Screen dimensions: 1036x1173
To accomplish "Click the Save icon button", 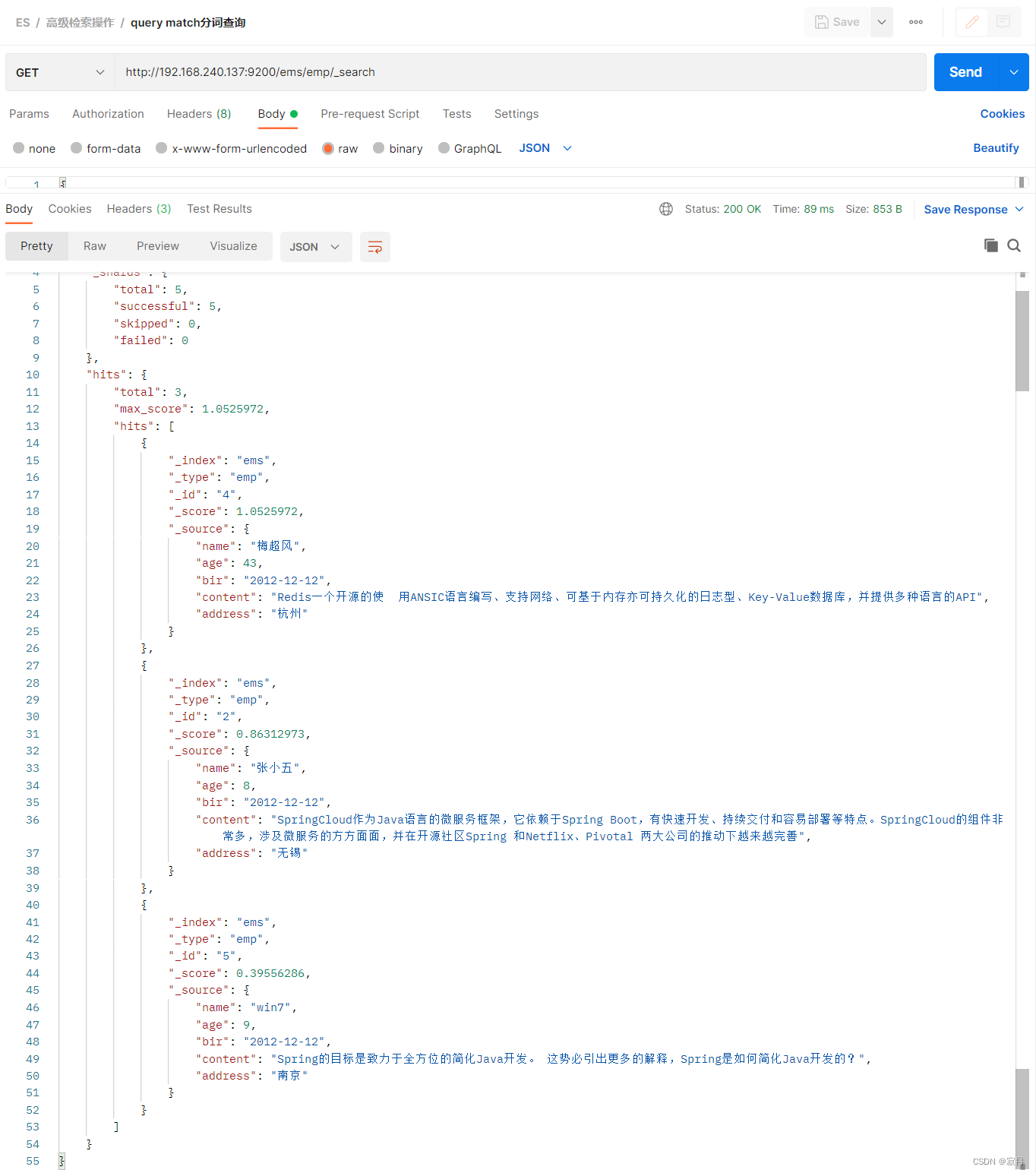I will pyautogui.click(x=837, y=22).
